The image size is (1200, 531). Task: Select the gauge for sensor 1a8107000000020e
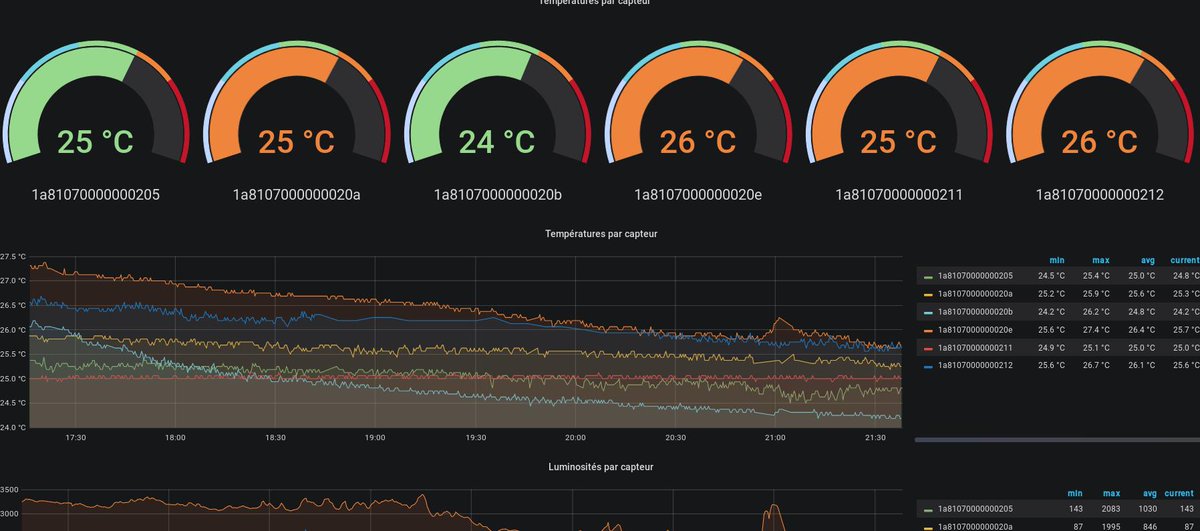pos(698,102)
